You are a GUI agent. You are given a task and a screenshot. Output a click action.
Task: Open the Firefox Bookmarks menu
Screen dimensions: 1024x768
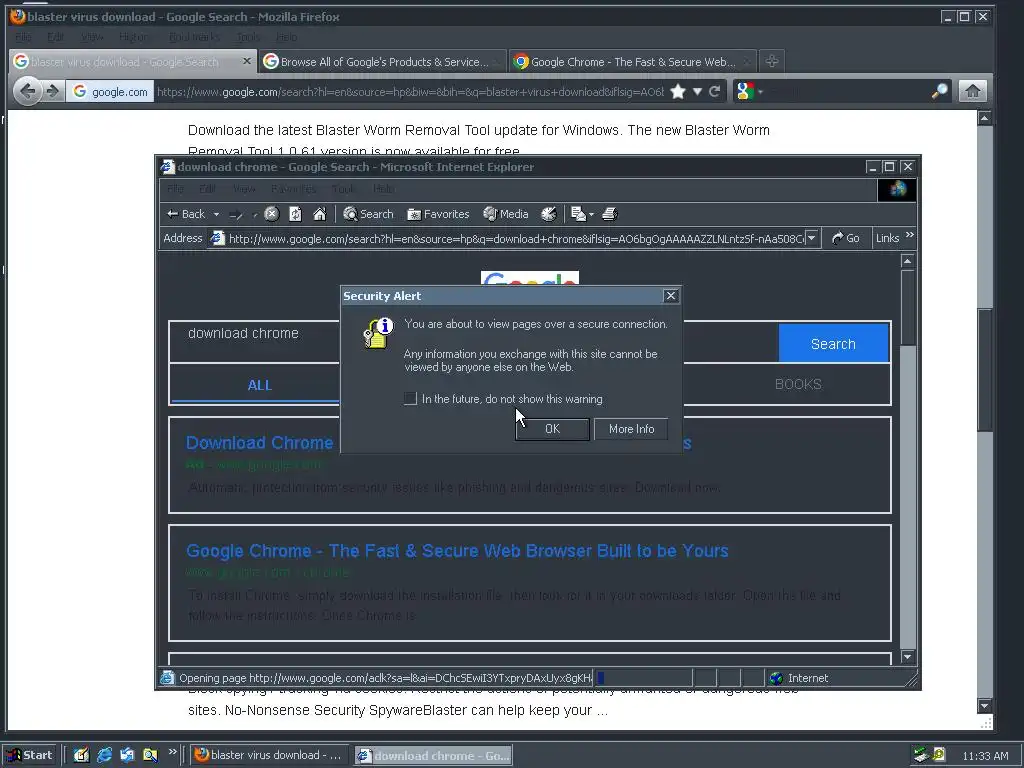(194, 37)
